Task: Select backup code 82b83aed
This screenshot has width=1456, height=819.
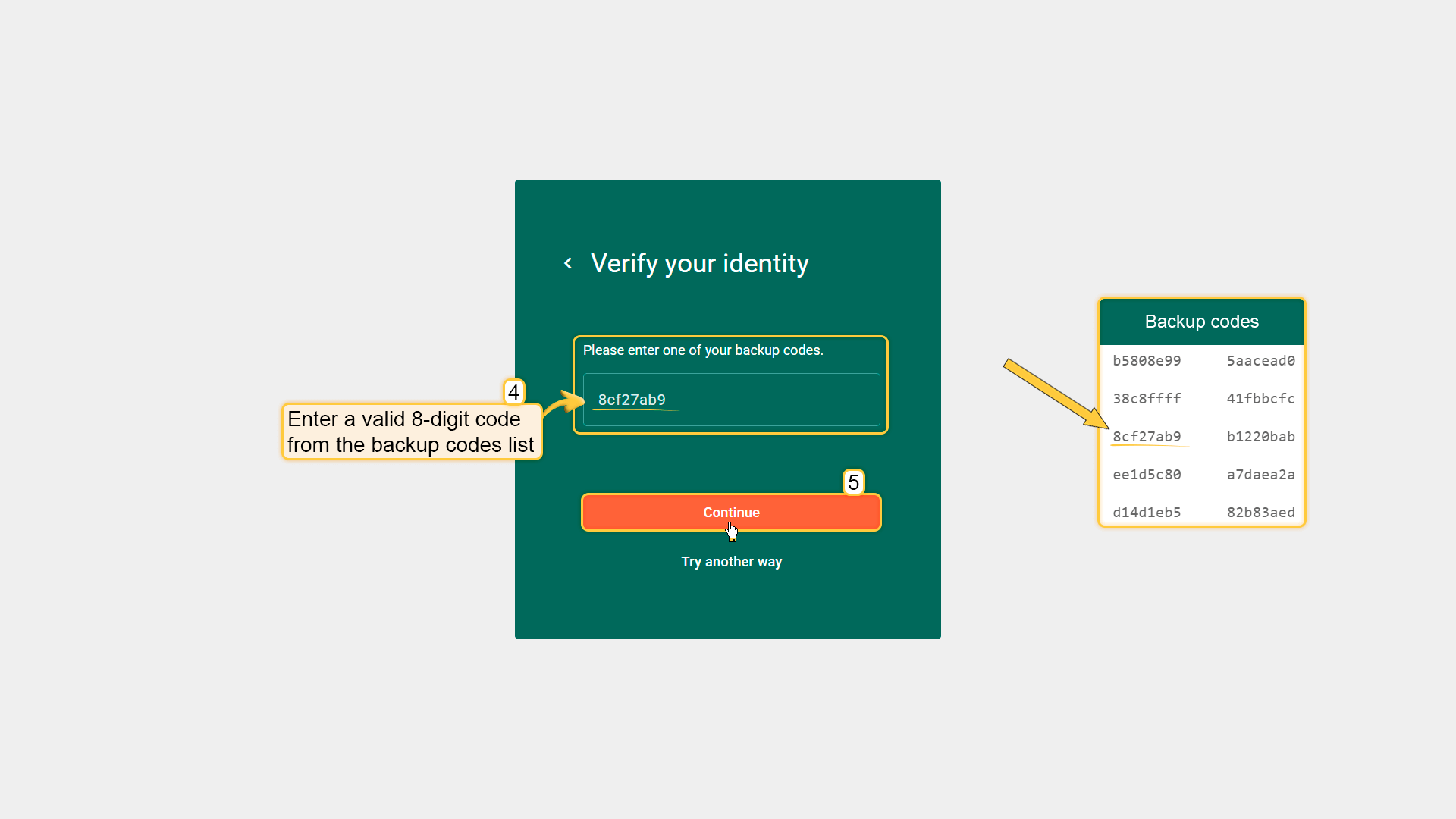Action: coord(1260,513)
